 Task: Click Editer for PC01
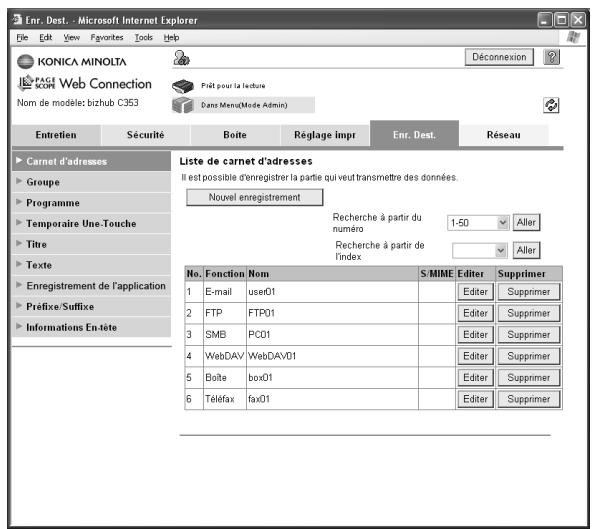[x=475, y=335]
